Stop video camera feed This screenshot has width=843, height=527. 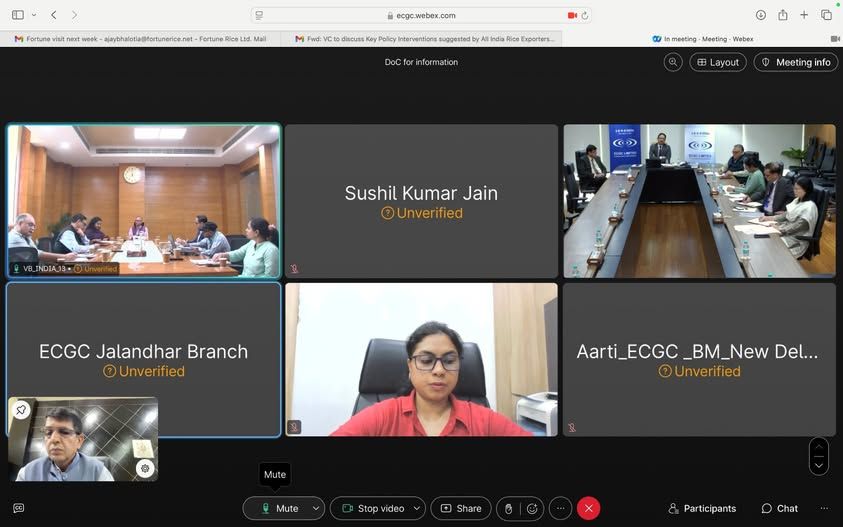[x=371, y=508]
